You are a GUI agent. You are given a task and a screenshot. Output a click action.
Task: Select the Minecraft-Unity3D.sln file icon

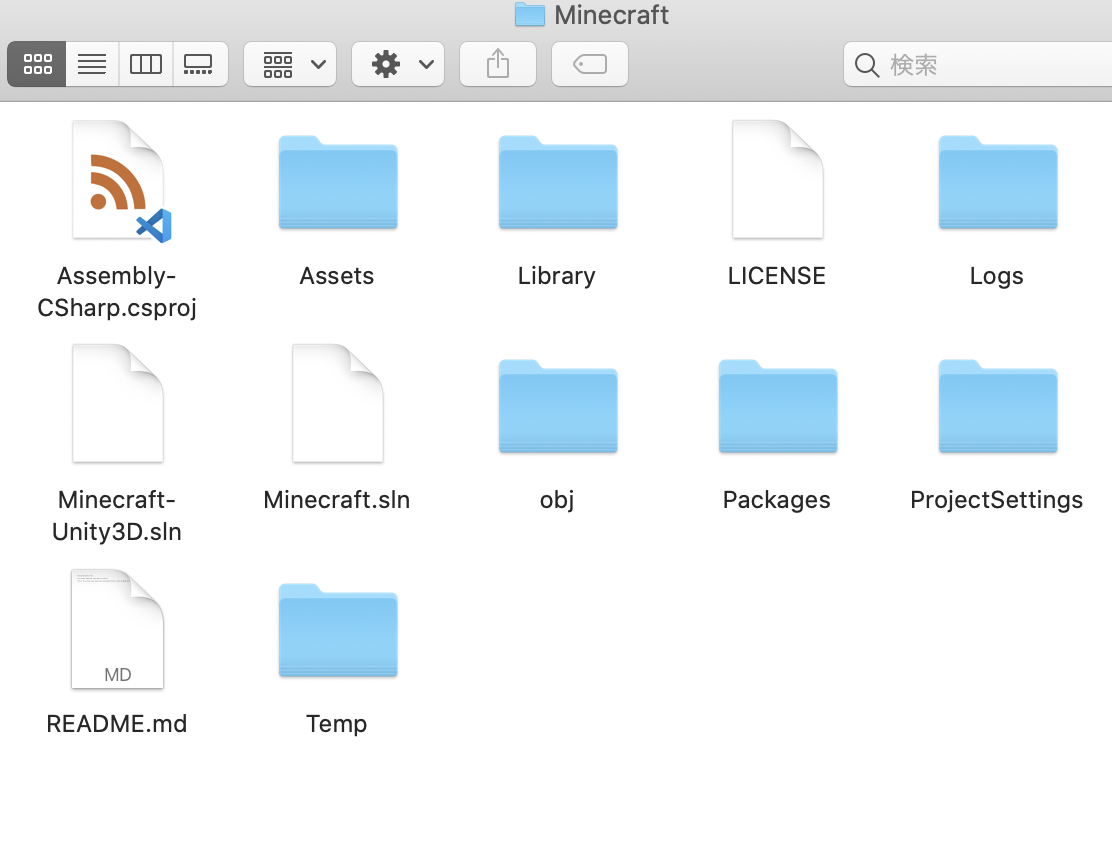point(118,404)
